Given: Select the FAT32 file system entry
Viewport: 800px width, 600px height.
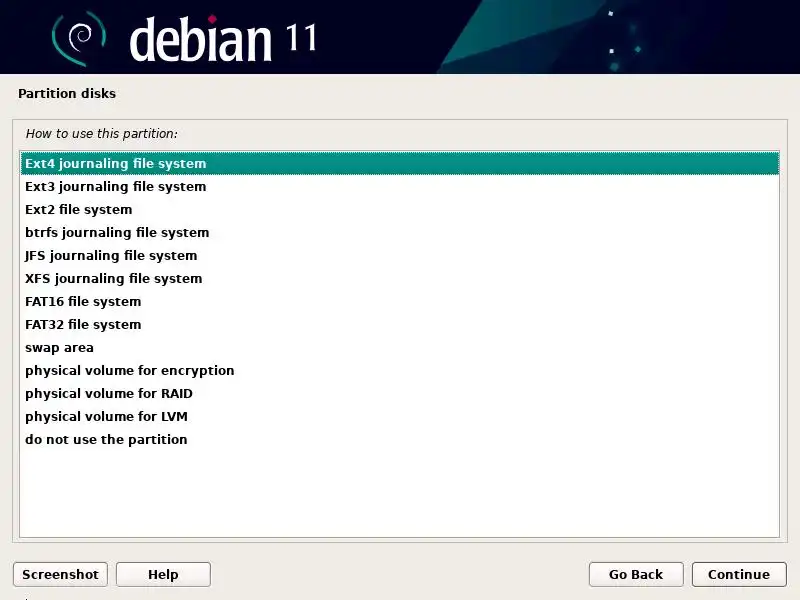Looking at the screenshot, I should [399, 324].
